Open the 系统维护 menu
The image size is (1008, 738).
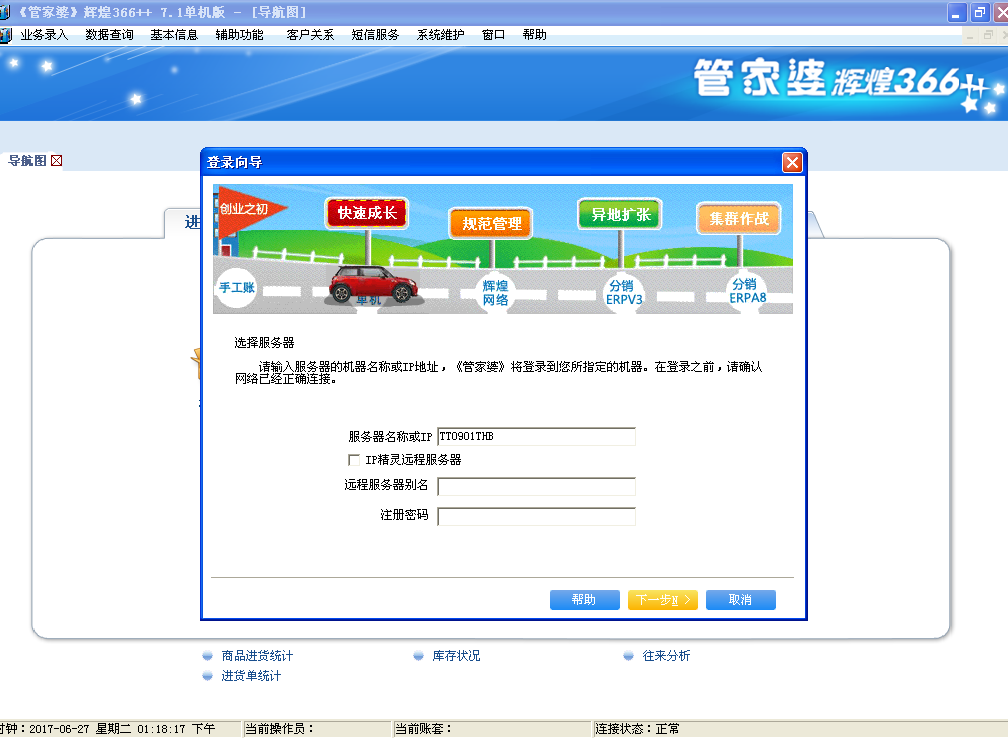tap(440, 35)
